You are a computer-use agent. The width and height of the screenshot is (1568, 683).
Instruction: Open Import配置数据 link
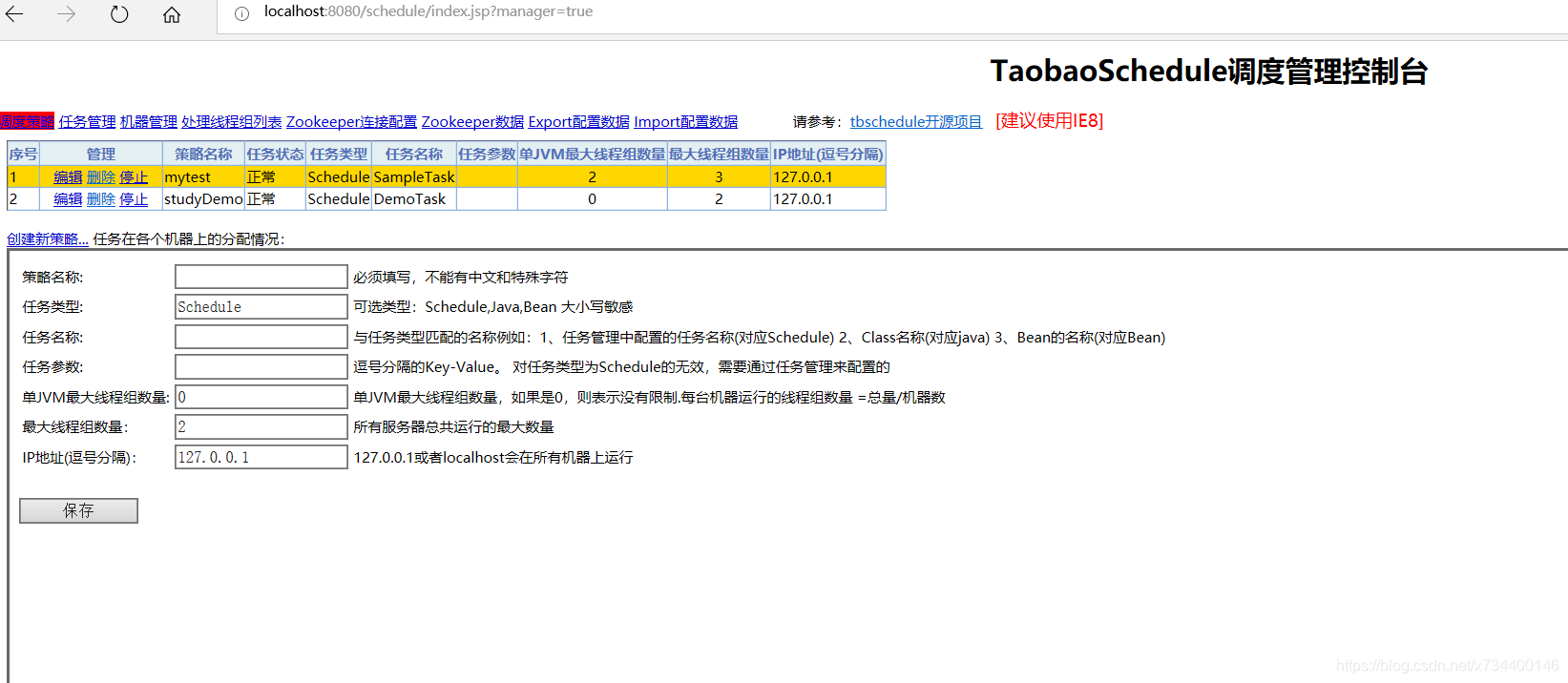pyautogui.click(x=685, y=121)
